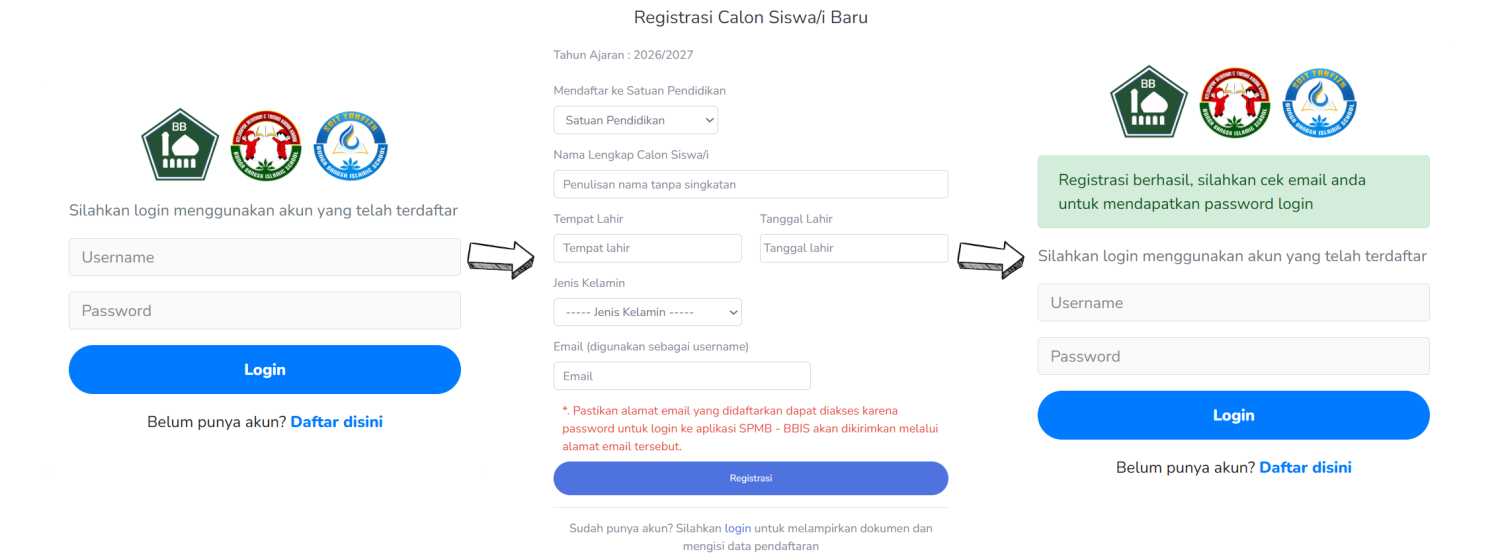Click the red circular school logo in left panel
1500x558 pixels.
pos(265,145)
